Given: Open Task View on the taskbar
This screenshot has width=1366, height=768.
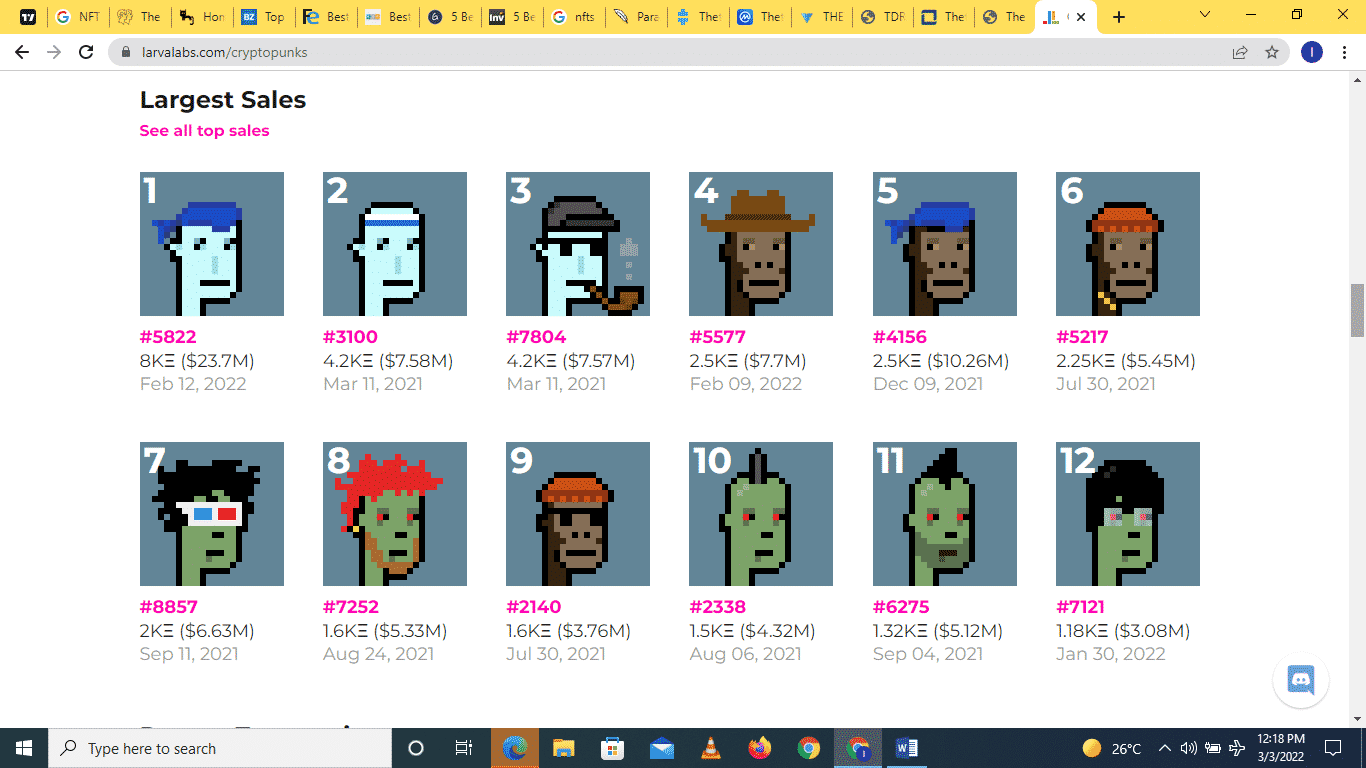Looking at the screenshot, I should pos(464,748).
